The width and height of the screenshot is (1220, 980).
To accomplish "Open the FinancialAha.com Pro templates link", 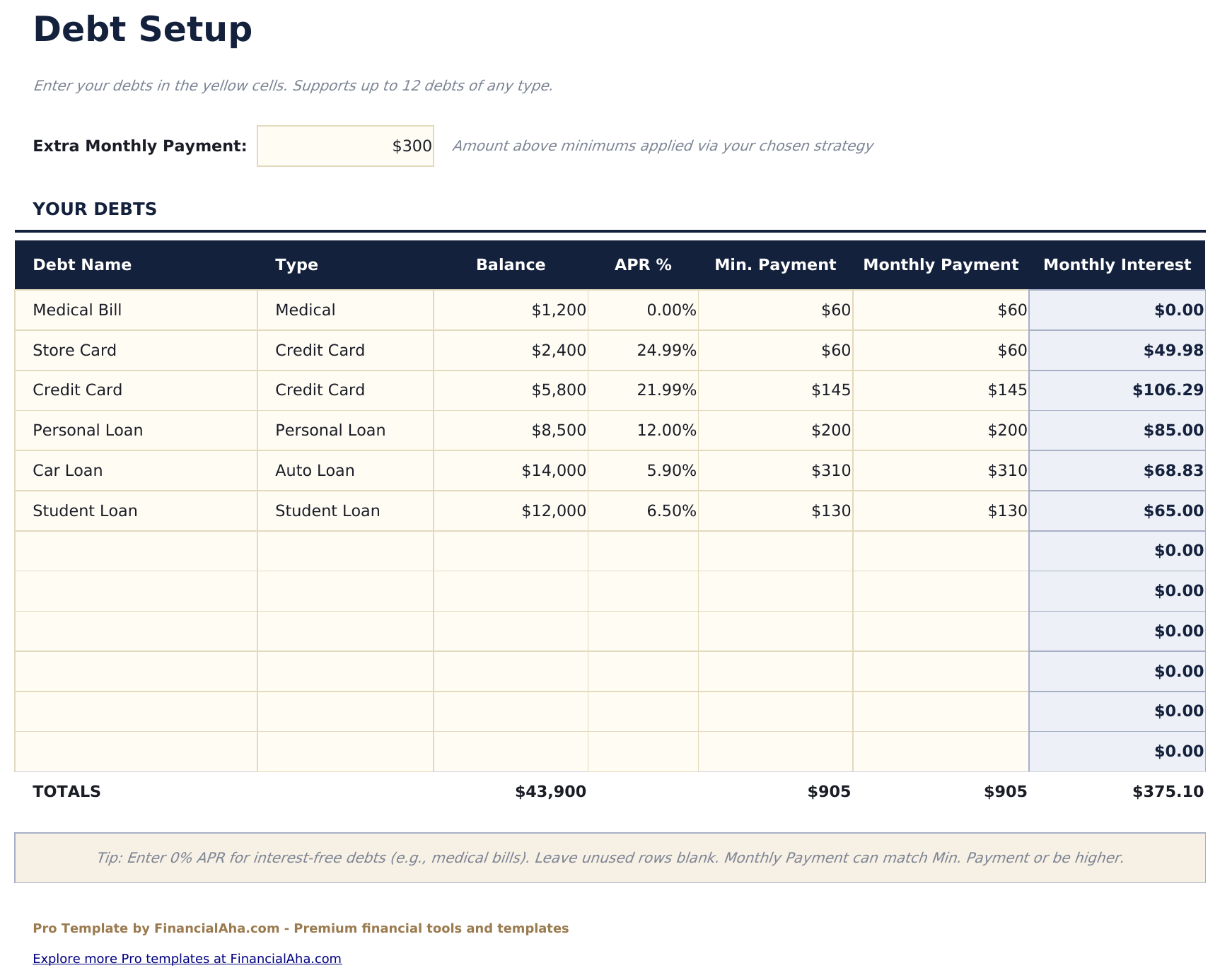I will pyautogui.click(x=187, y=959).
